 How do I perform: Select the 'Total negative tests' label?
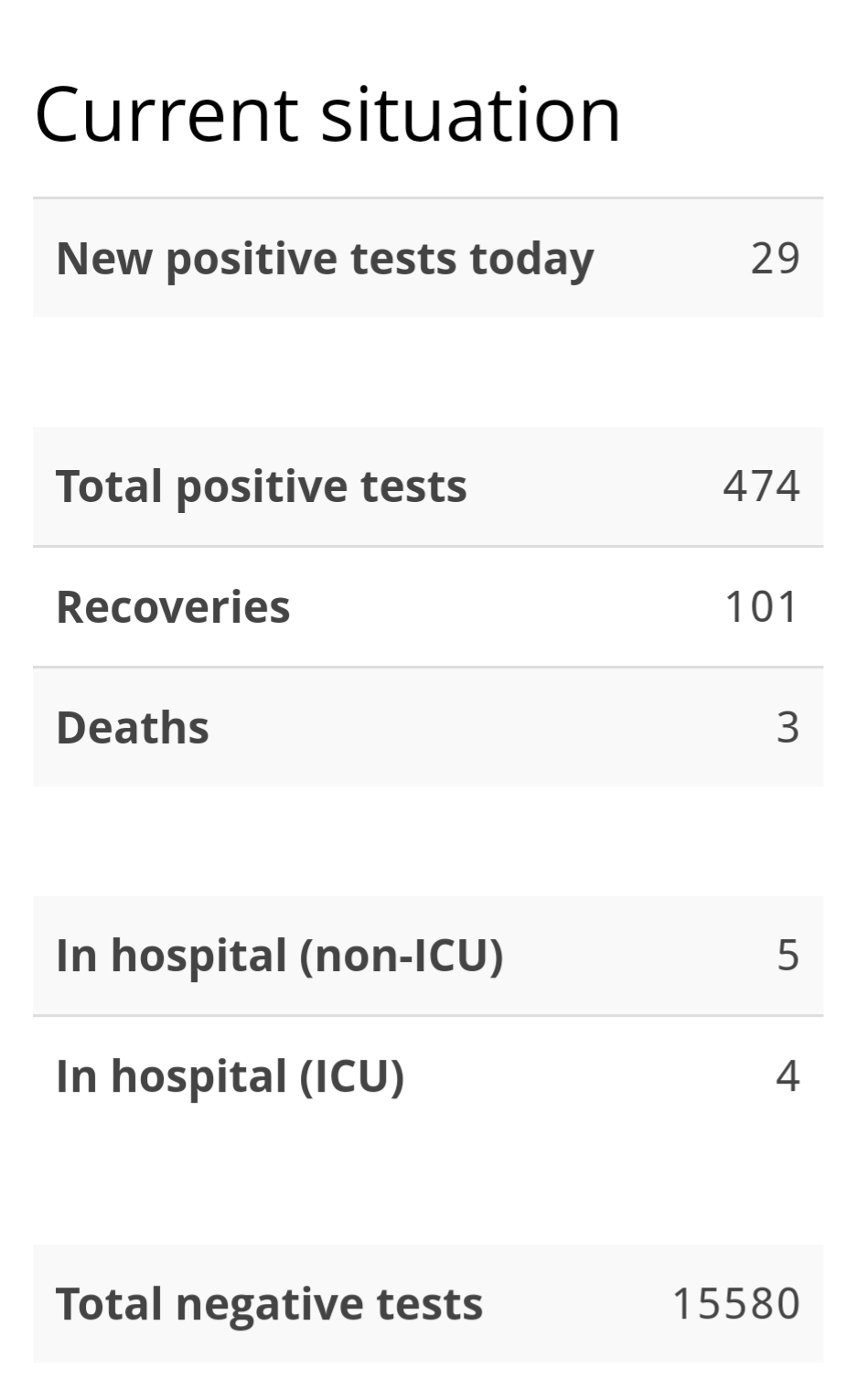269,1305
